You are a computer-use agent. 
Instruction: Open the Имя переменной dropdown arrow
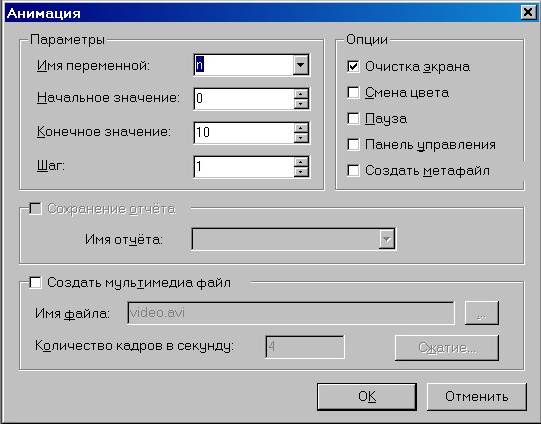301,65
